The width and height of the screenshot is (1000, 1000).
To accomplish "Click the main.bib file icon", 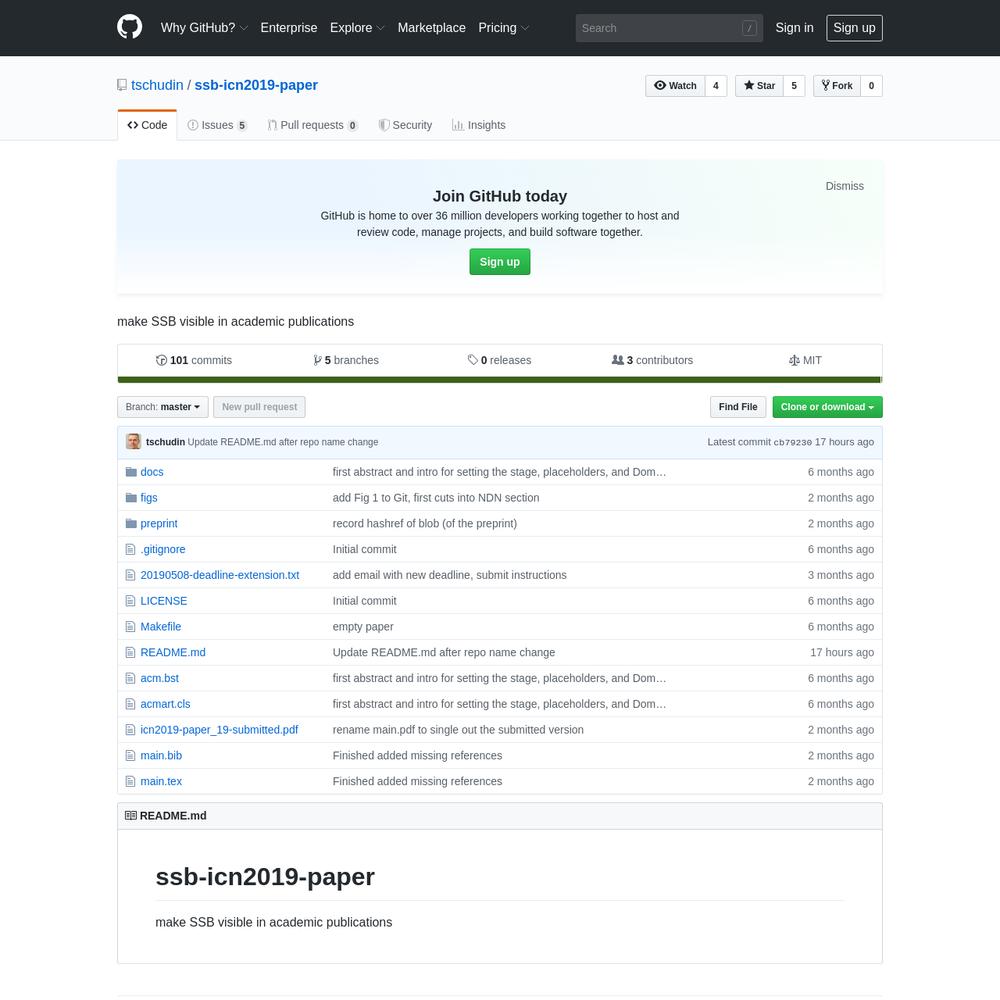I will 131,756.
